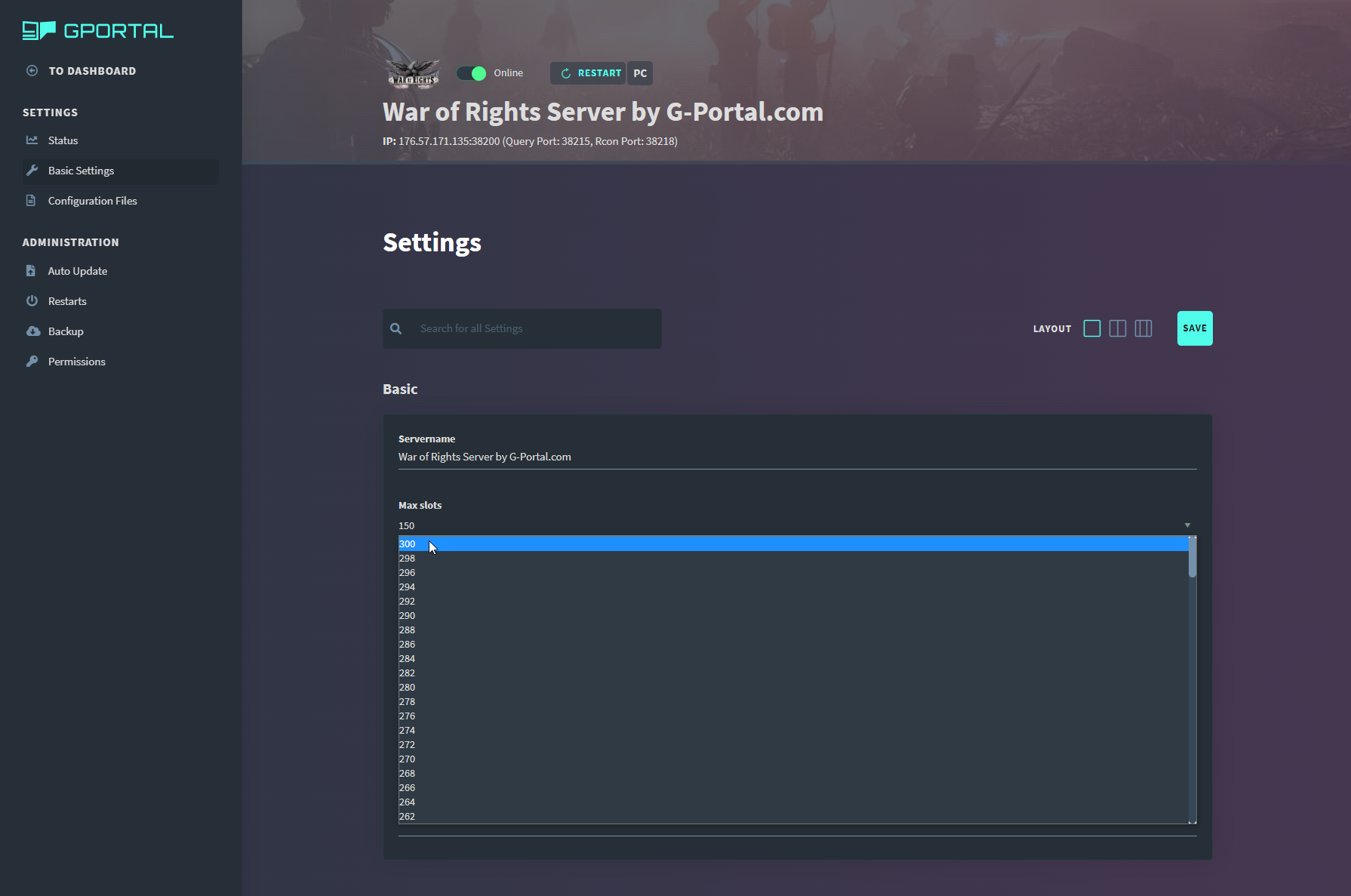Toggle the server Online switch
1351x896 pixels.
[471, 73]
